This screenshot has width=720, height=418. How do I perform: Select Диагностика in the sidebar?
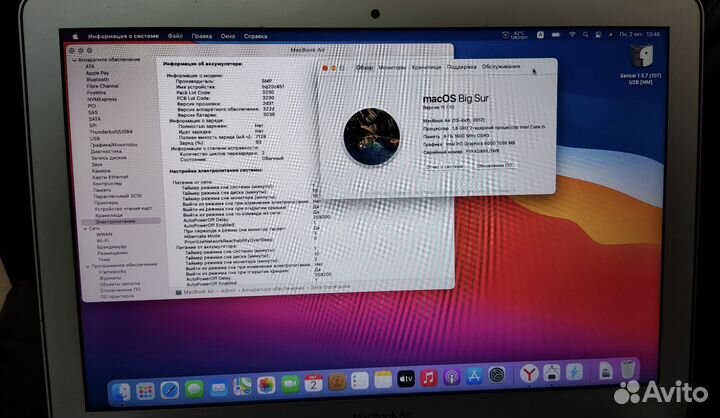pos(106,151)
